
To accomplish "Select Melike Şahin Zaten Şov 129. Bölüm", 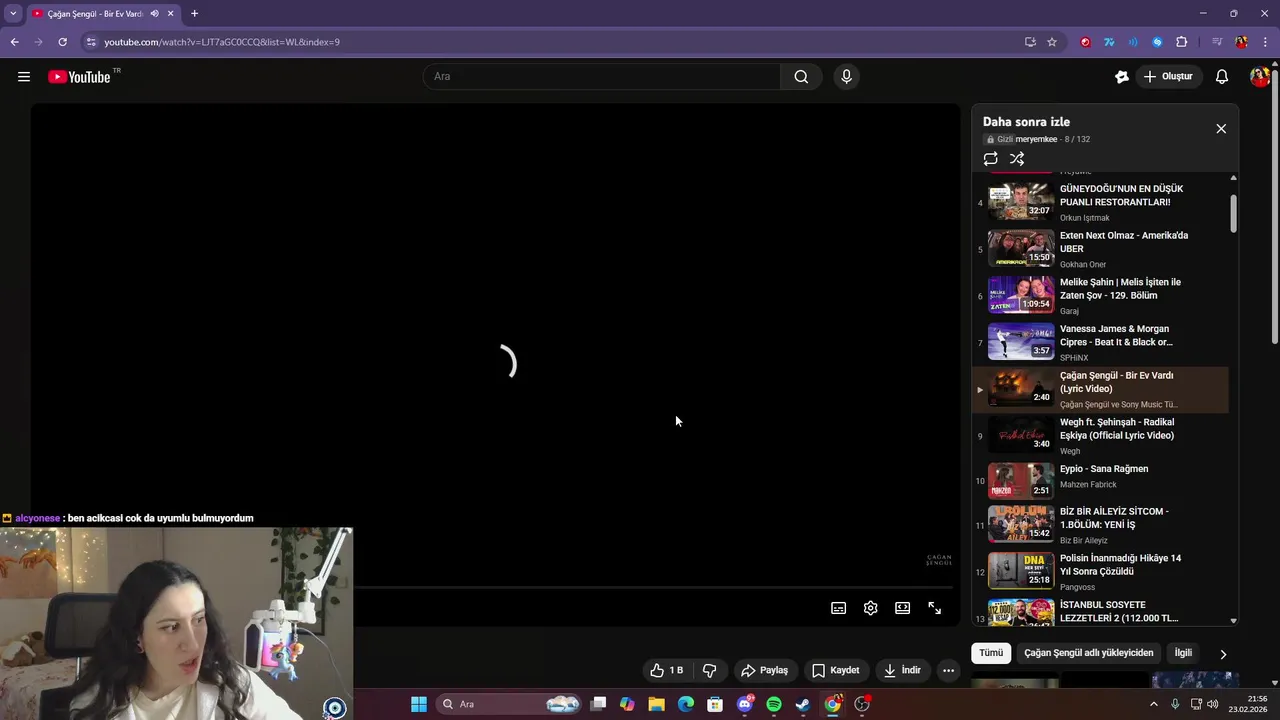I will pos(1100,295).
